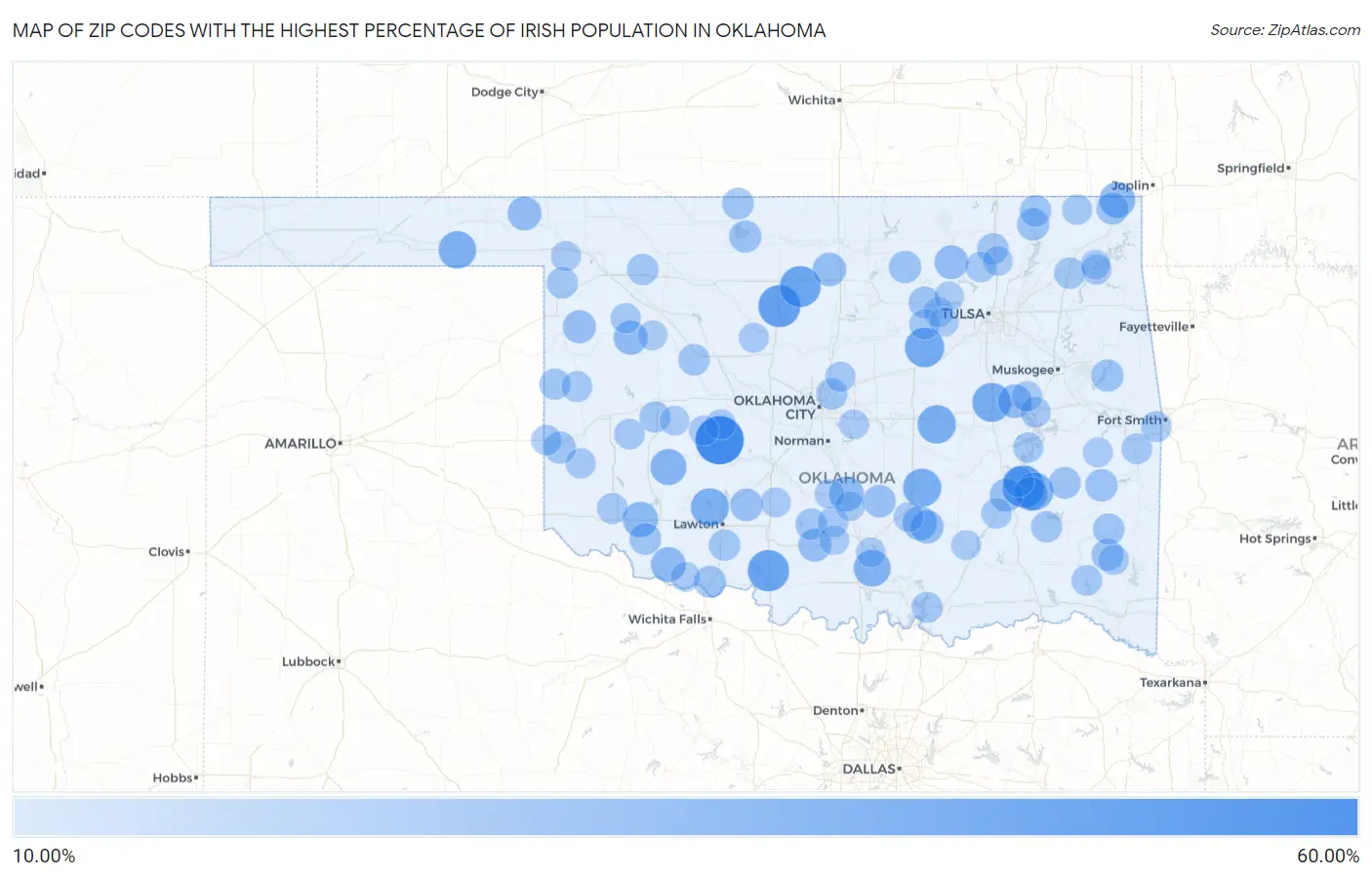Image resolution: width=1372 pixels, height=877 pixels.
Task: Click the Joplin city label
Action: [1130, 185]
